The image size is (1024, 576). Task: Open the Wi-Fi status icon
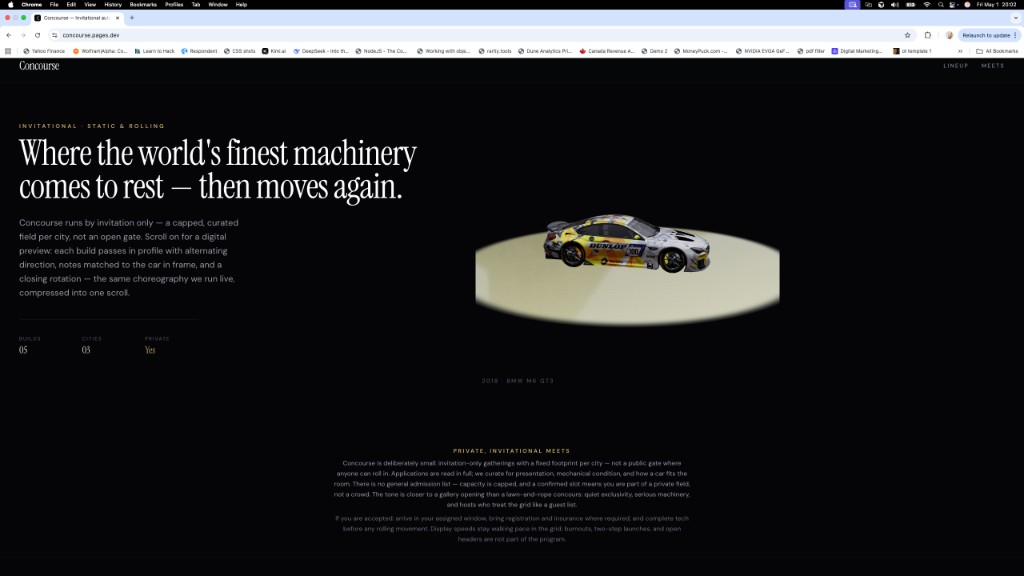(927, 5)
